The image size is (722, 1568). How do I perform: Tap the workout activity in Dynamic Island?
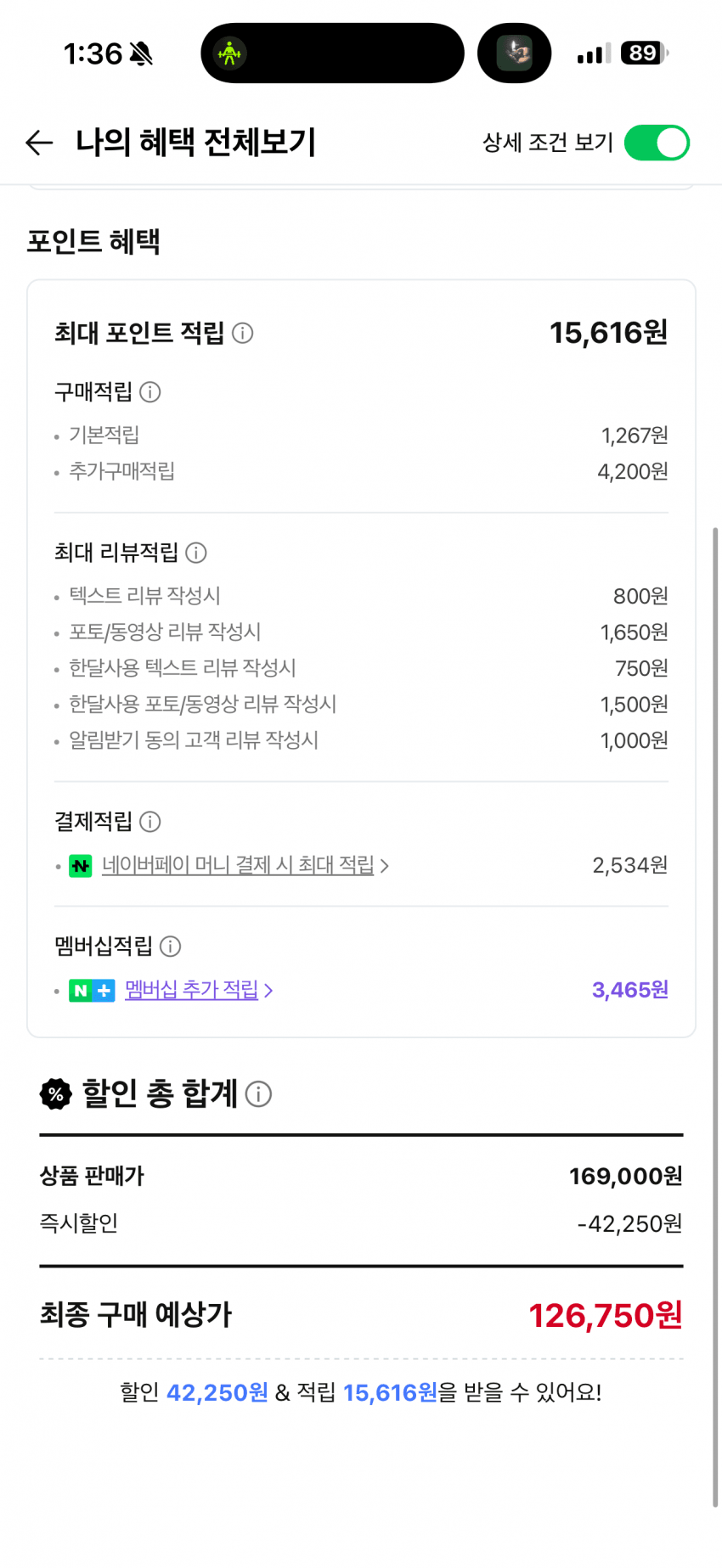(x=230, y=53)
